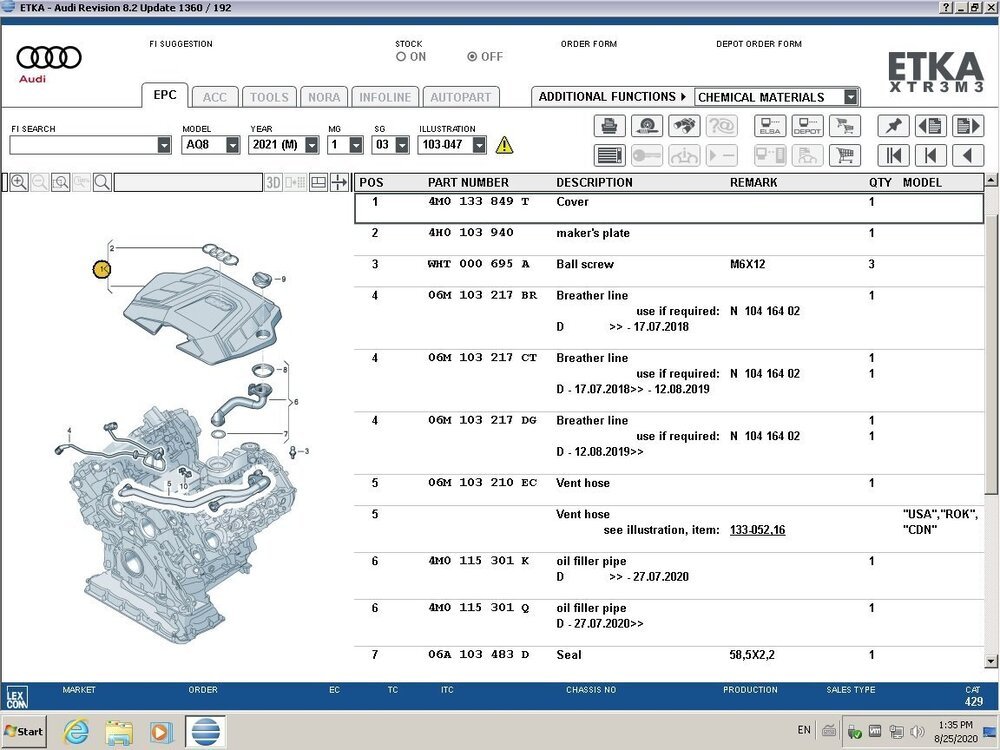This screenshot has height=750, width=1000.
Task: Jump to first illustration using the skip-to-start arrow
Action: [x=893, y=156]
